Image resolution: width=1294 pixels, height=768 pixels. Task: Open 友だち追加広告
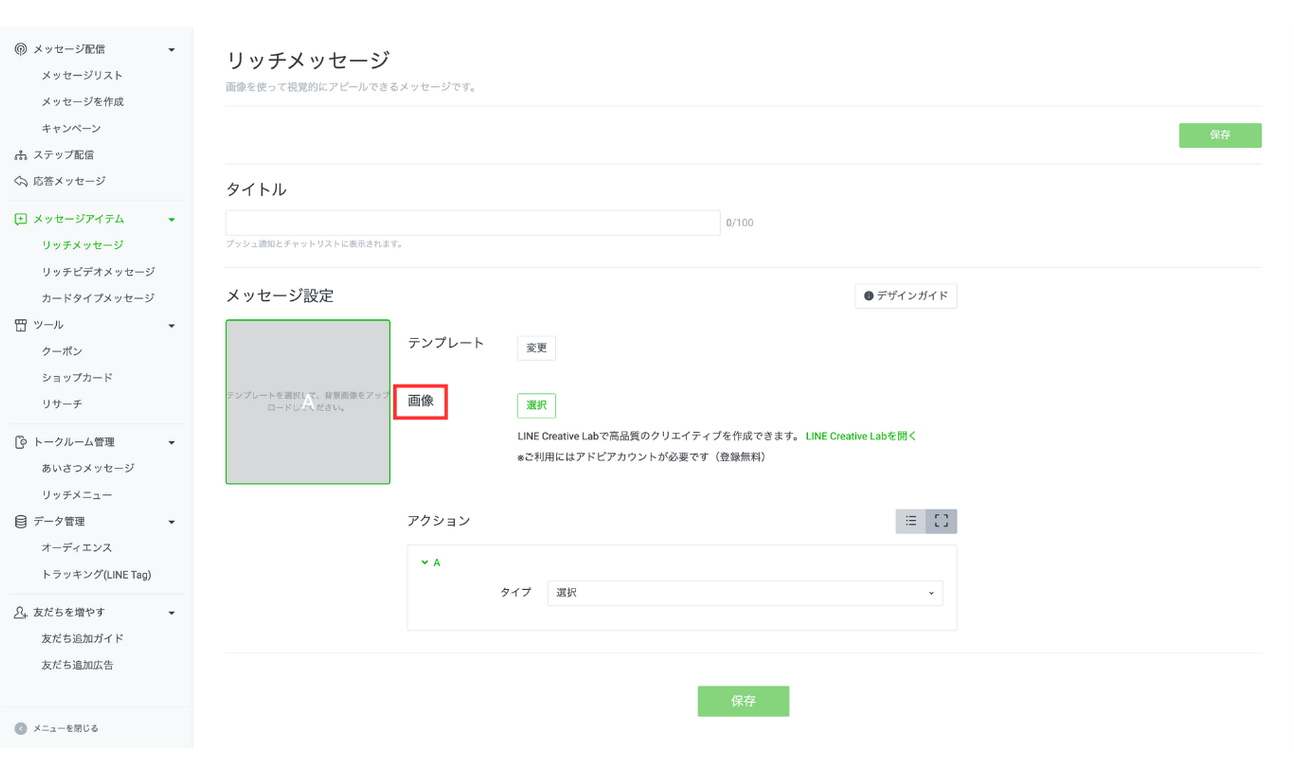77,665
